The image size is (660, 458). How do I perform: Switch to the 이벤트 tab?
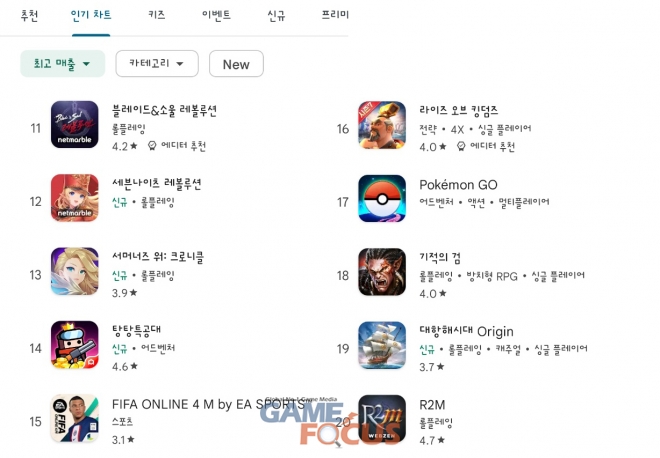point(216,15)
